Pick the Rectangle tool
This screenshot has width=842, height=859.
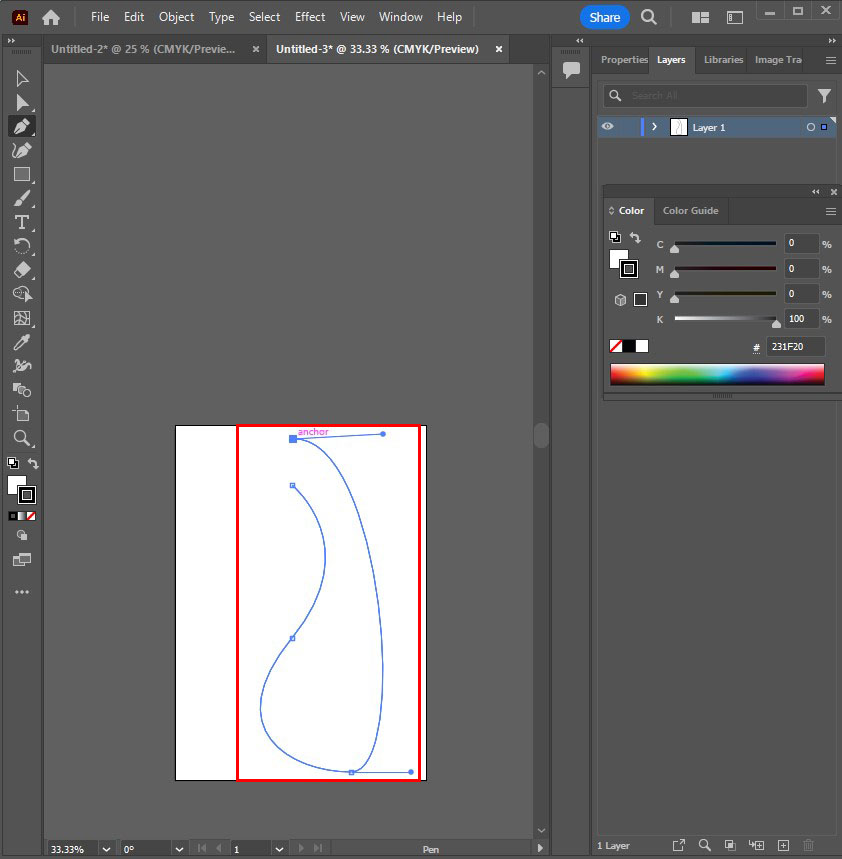[x=22, y=174]
